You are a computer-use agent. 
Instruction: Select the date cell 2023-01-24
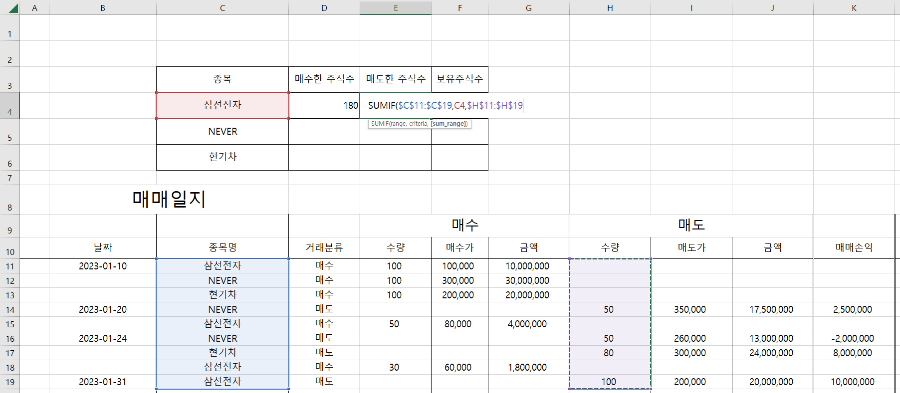click(x=103, y=338)
